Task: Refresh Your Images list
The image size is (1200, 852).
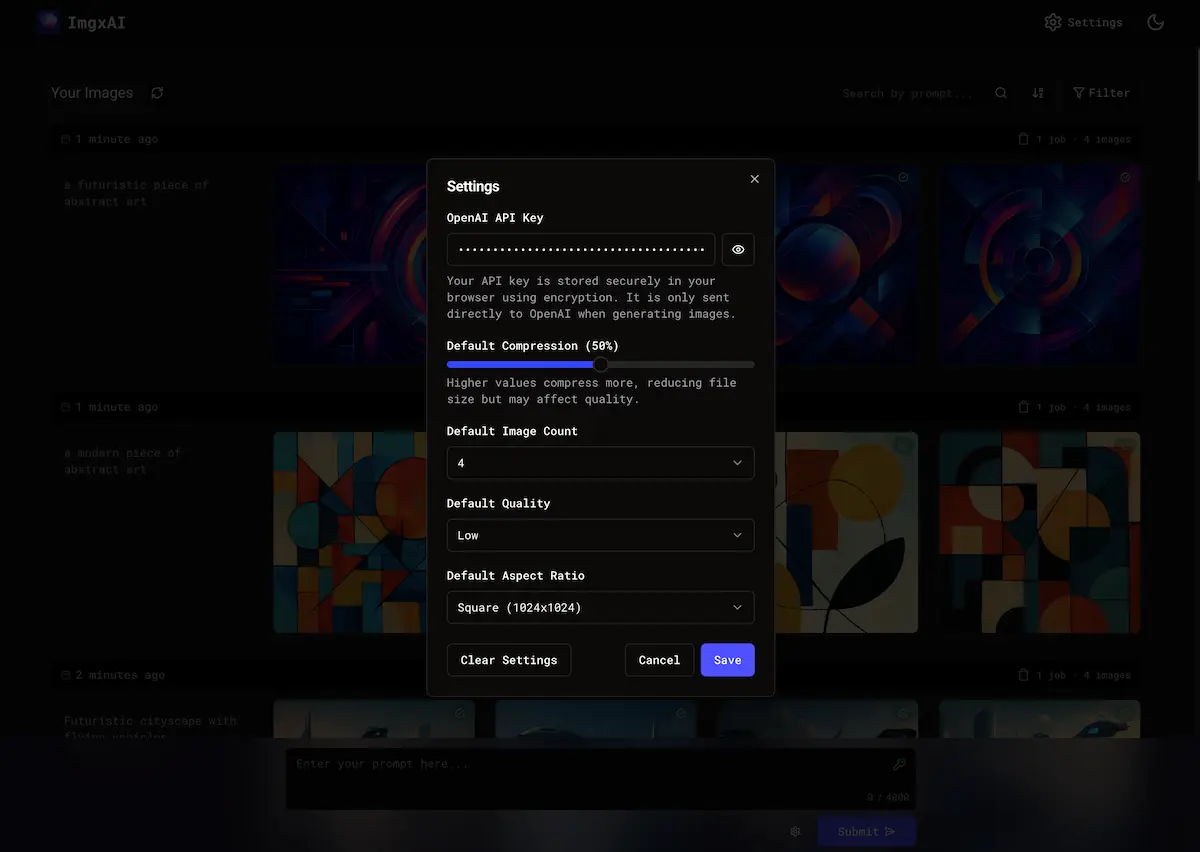Action: [157, 93]
